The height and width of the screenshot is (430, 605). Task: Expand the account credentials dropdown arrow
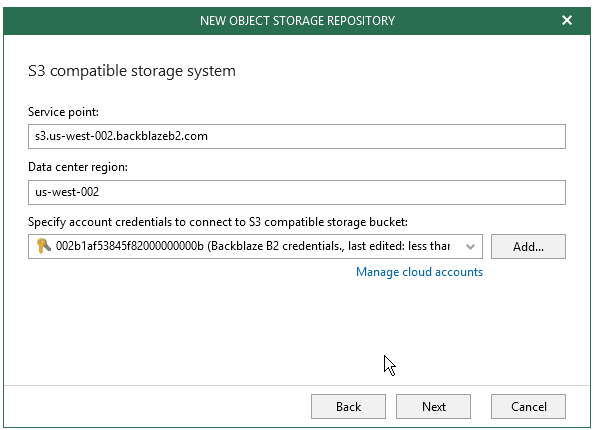470,246
